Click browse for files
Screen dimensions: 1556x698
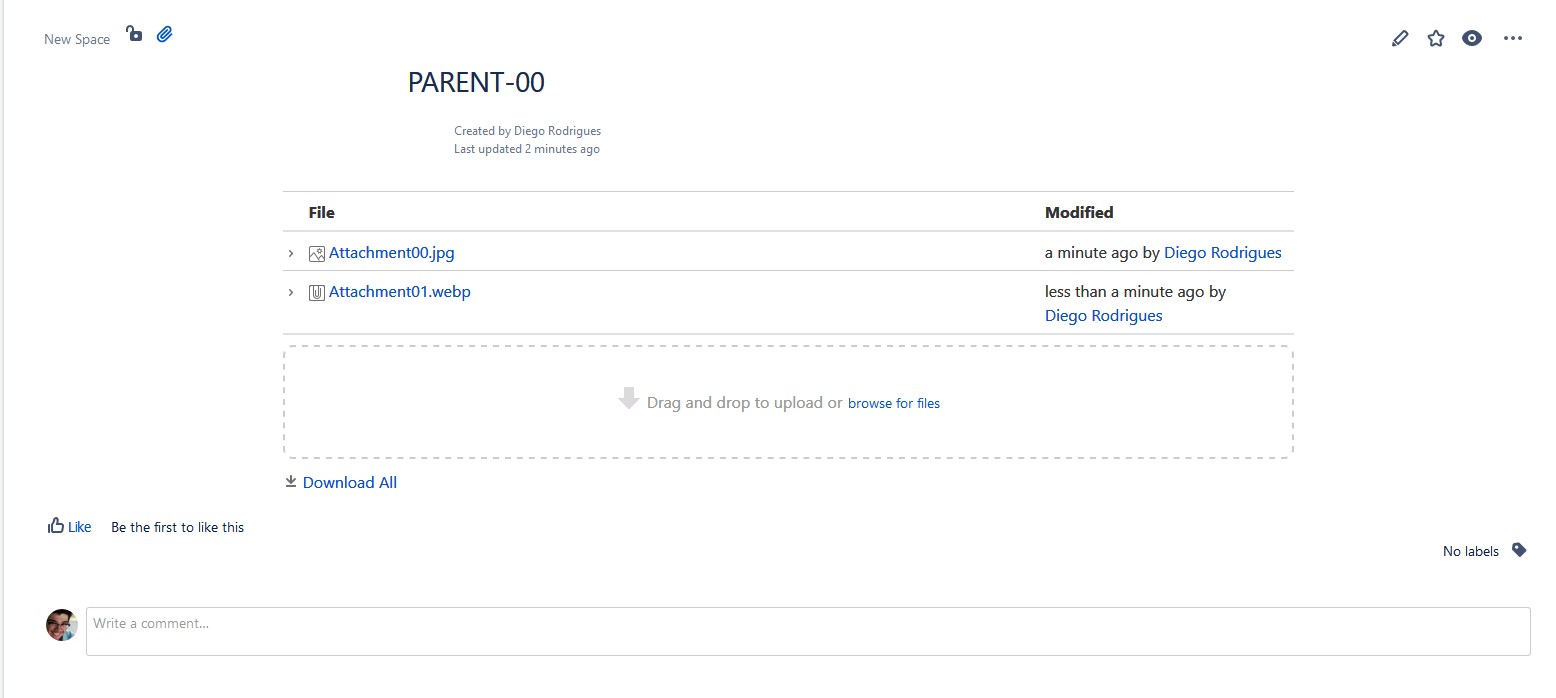[x=893, y=402]
